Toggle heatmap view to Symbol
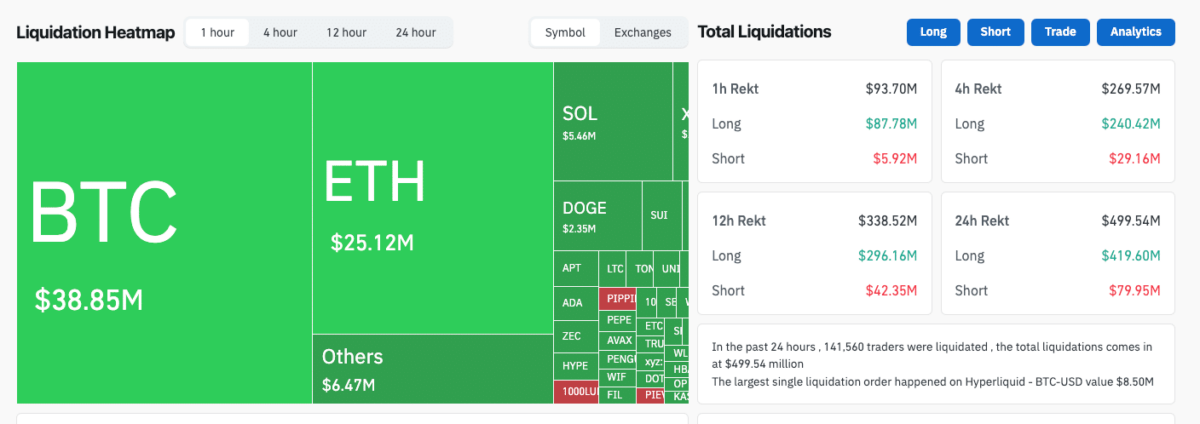Image resolution: width=1200 pixels, height=424 pixels. [565, 32]
